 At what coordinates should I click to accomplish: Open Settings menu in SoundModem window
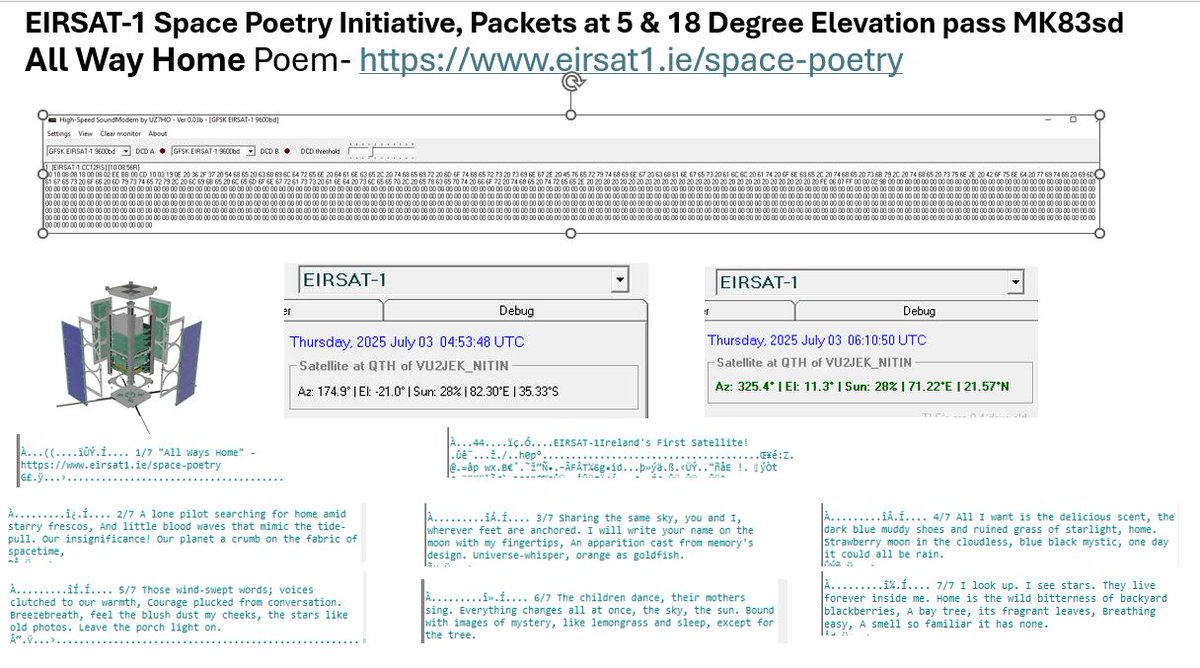(x=59, y=134)
